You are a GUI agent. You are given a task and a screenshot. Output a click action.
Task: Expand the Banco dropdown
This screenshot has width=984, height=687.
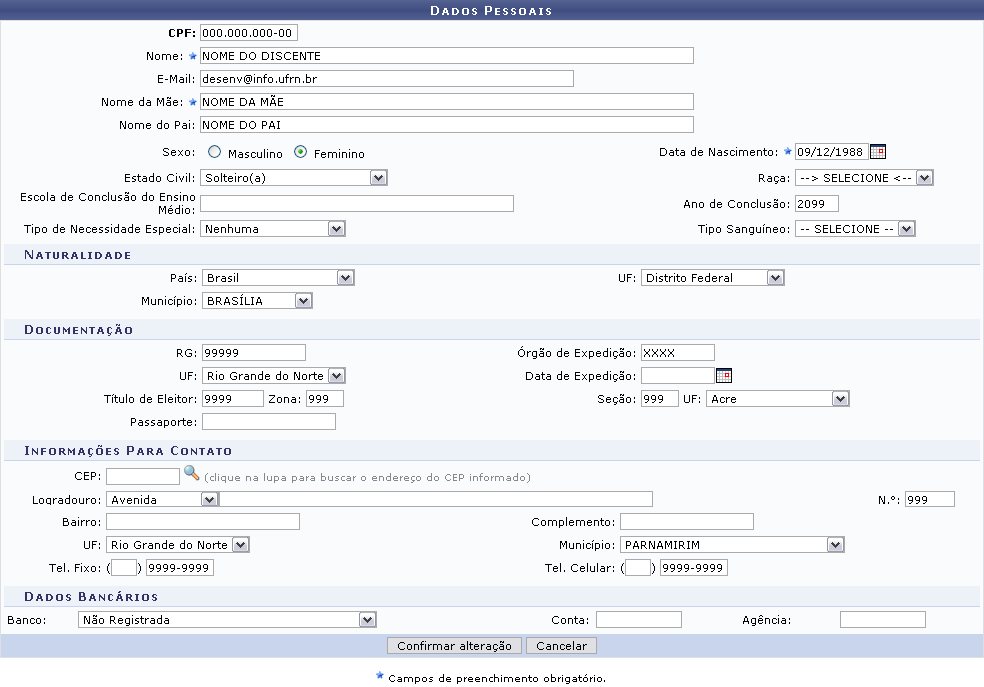(226, 620)
